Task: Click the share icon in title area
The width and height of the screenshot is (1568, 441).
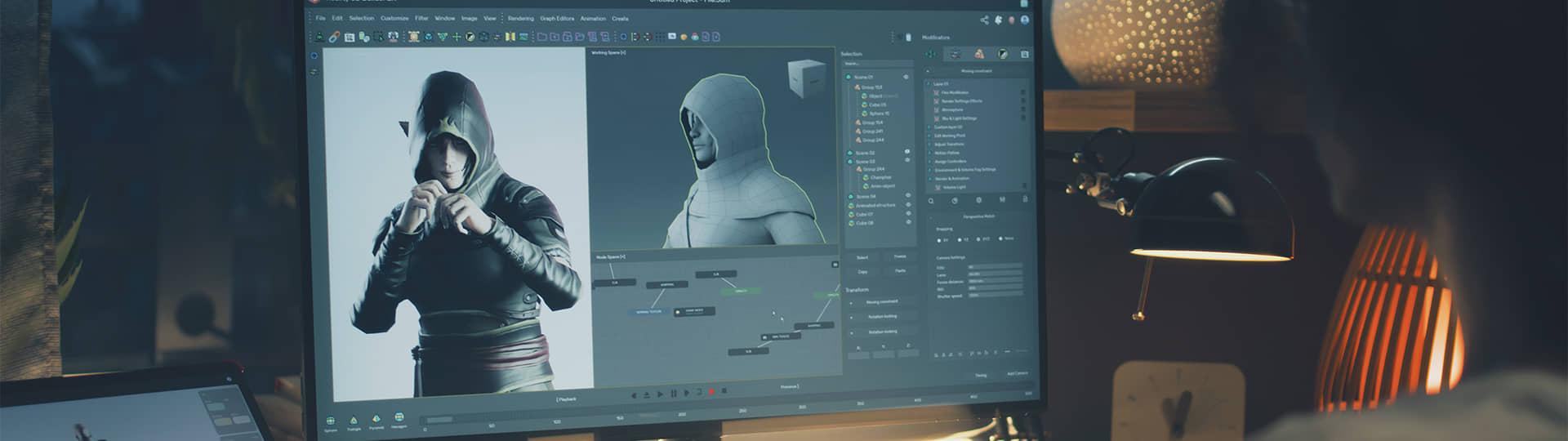Action: point(984,20)
